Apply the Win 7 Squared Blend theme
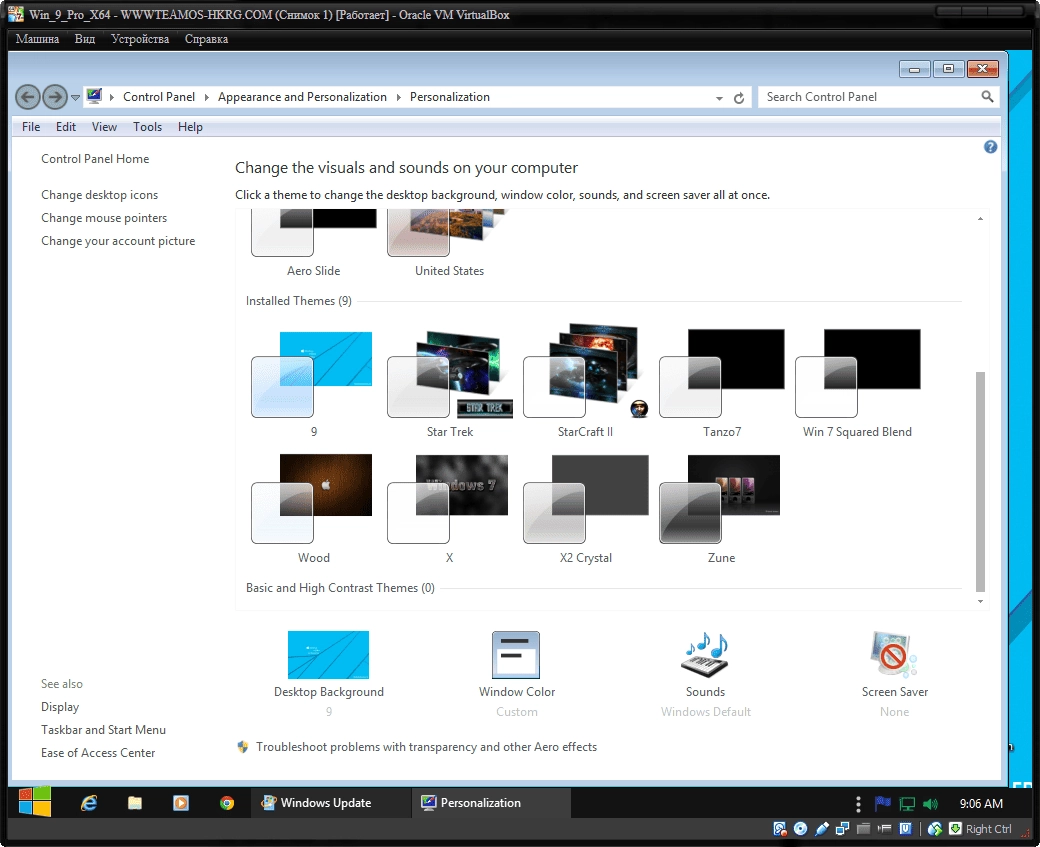Screen dimensions: 1040x847 click(858, 383)
